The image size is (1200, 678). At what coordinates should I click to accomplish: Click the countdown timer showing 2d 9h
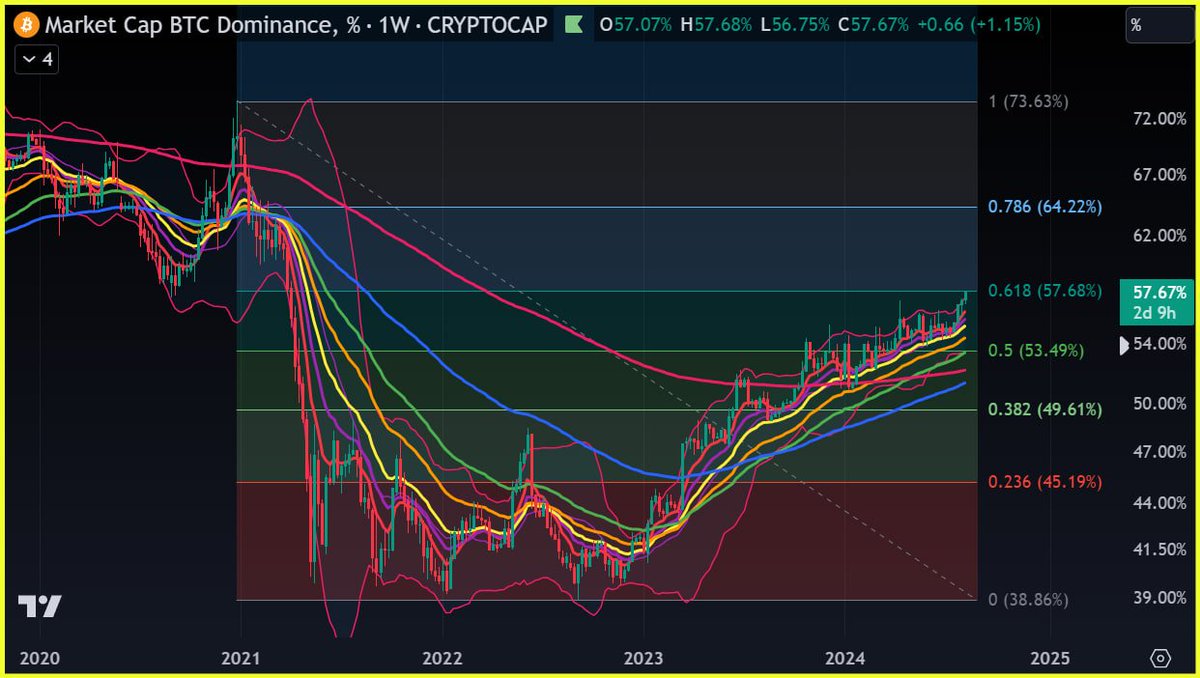[1157, 312]
